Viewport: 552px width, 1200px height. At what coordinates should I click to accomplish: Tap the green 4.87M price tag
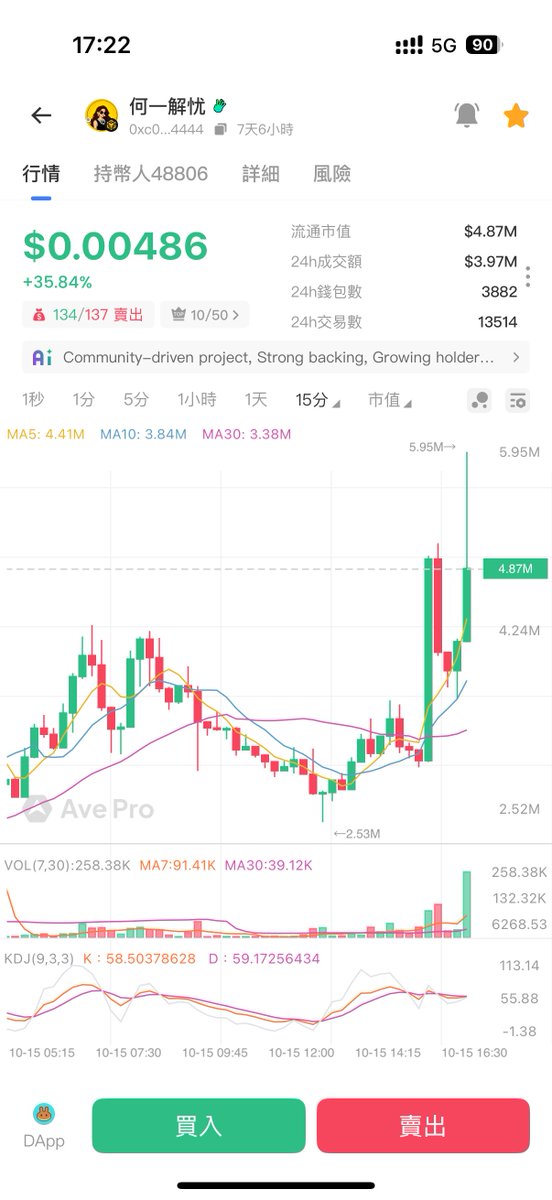pos(515,568)
